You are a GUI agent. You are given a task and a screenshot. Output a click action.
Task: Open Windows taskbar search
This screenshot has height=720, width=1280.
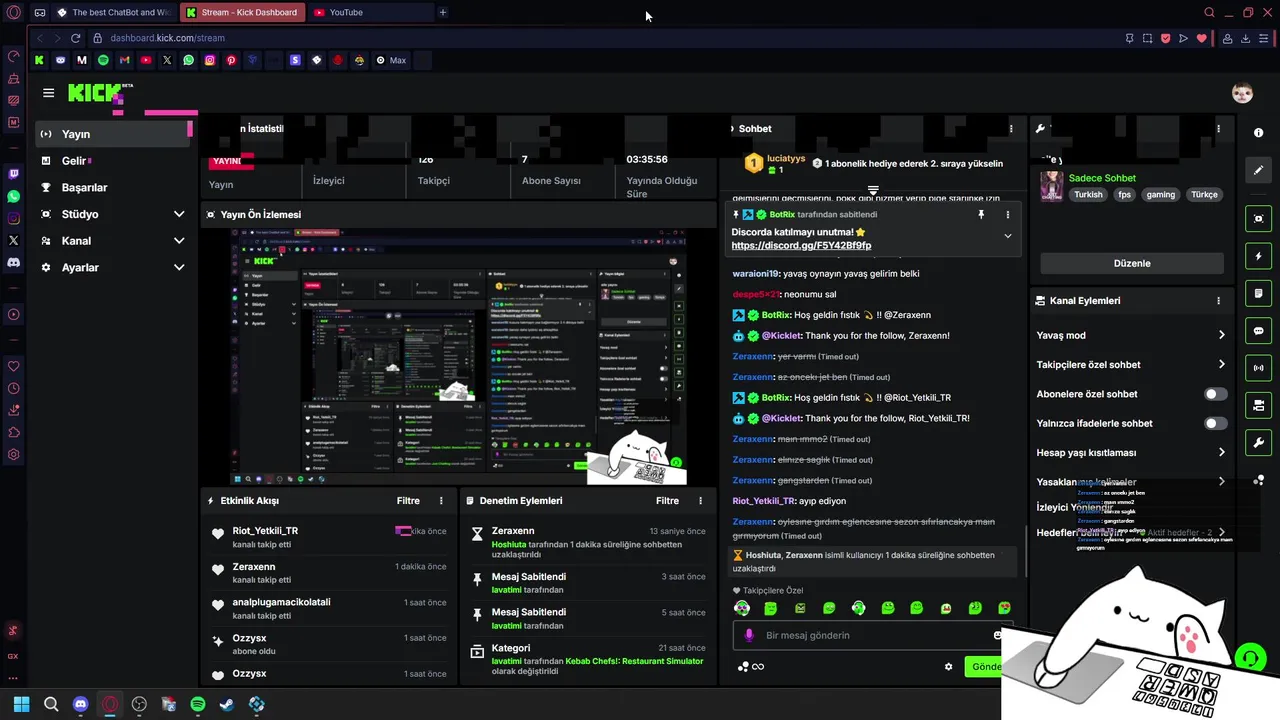[51, 704]
